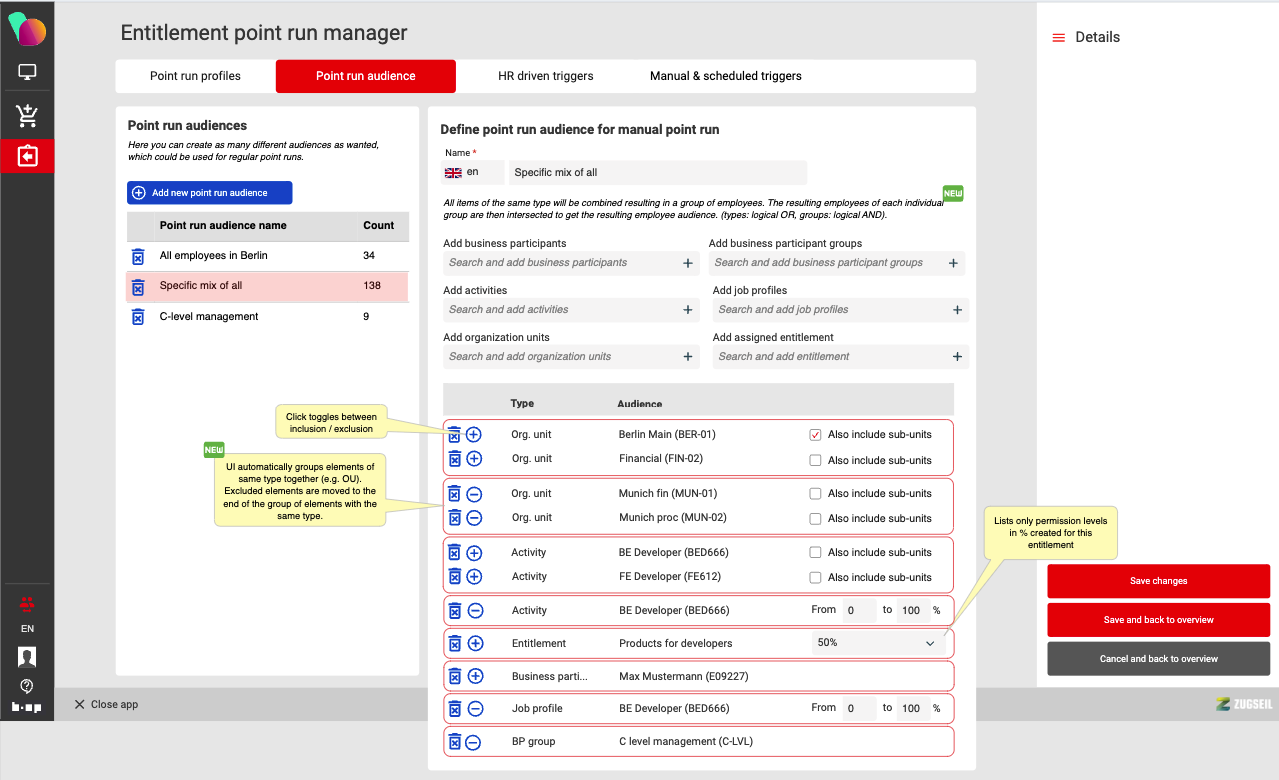Remove the Berlin Main org unit row
Image resolution: width=1279 pixels, height=780 pixels.
click(x=454, y=435)
